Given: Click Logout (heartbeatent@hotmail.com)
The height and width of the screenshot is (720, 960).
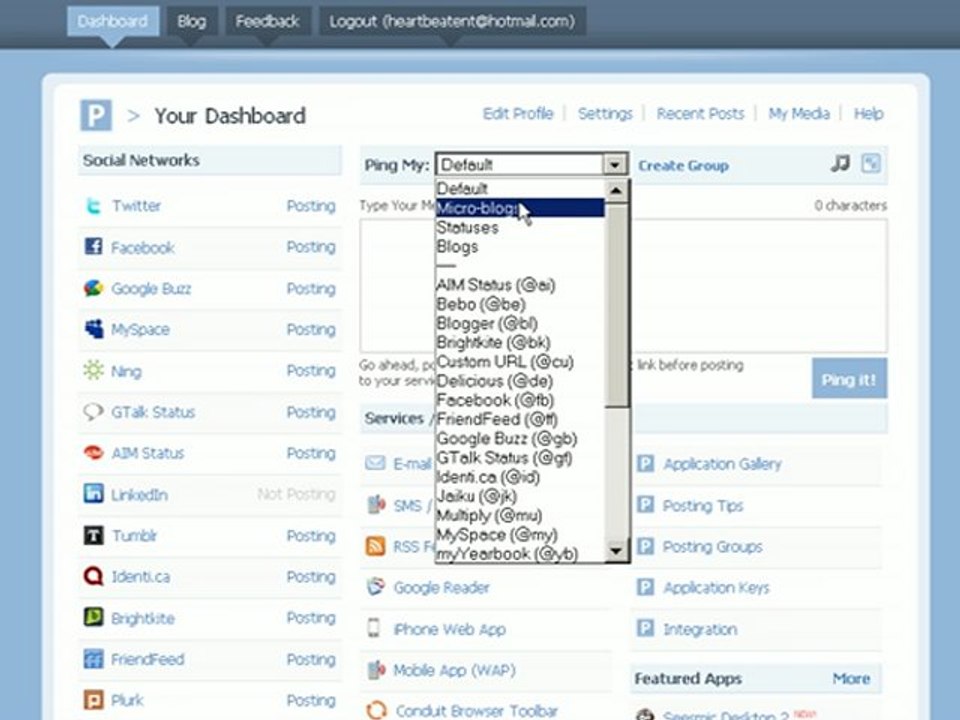Looking at the screenshot, I should 452,21.
